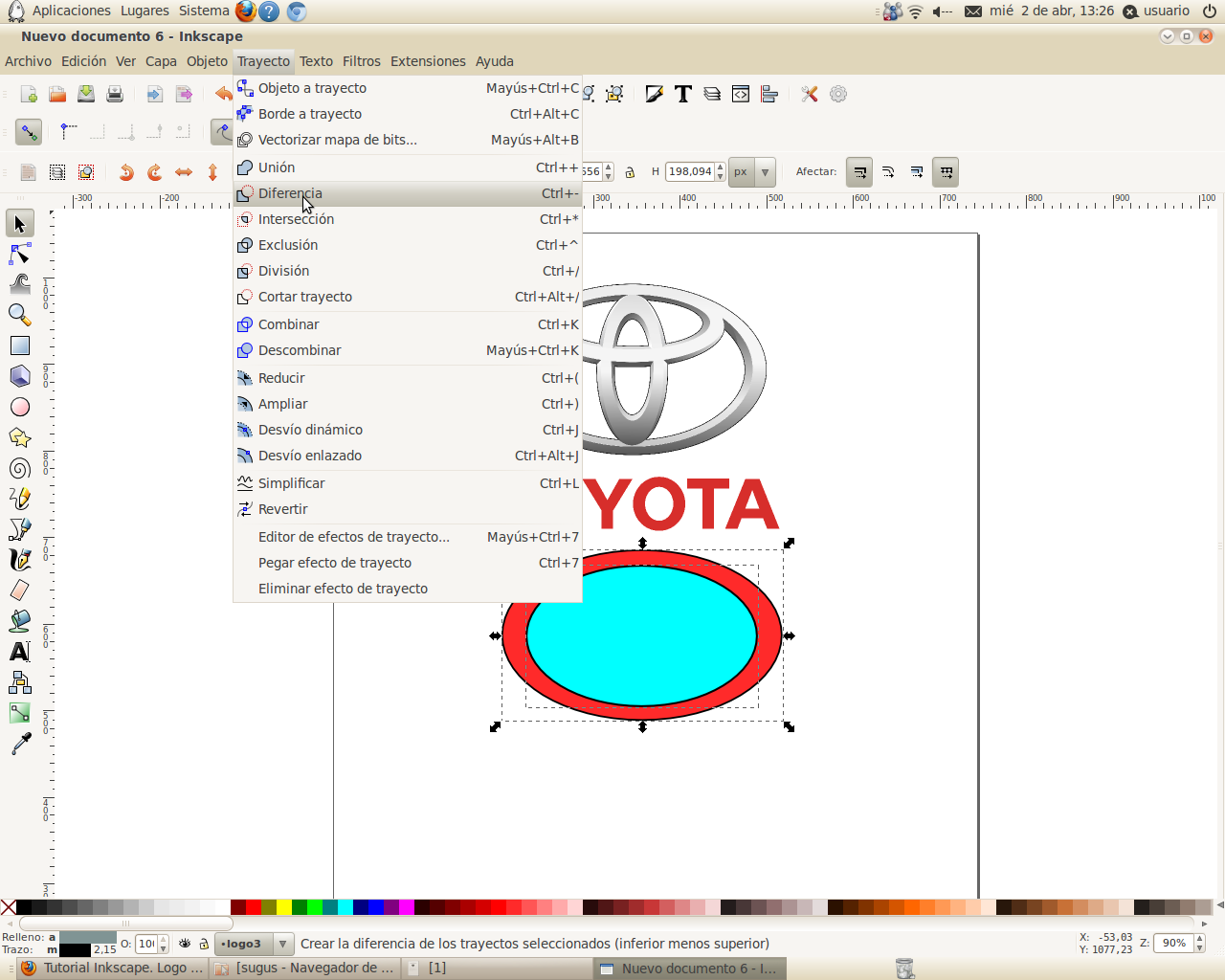Switch to sugus Navegador taskbar window
Viewport: 1225px width, 980px height.
click(305, 969)
